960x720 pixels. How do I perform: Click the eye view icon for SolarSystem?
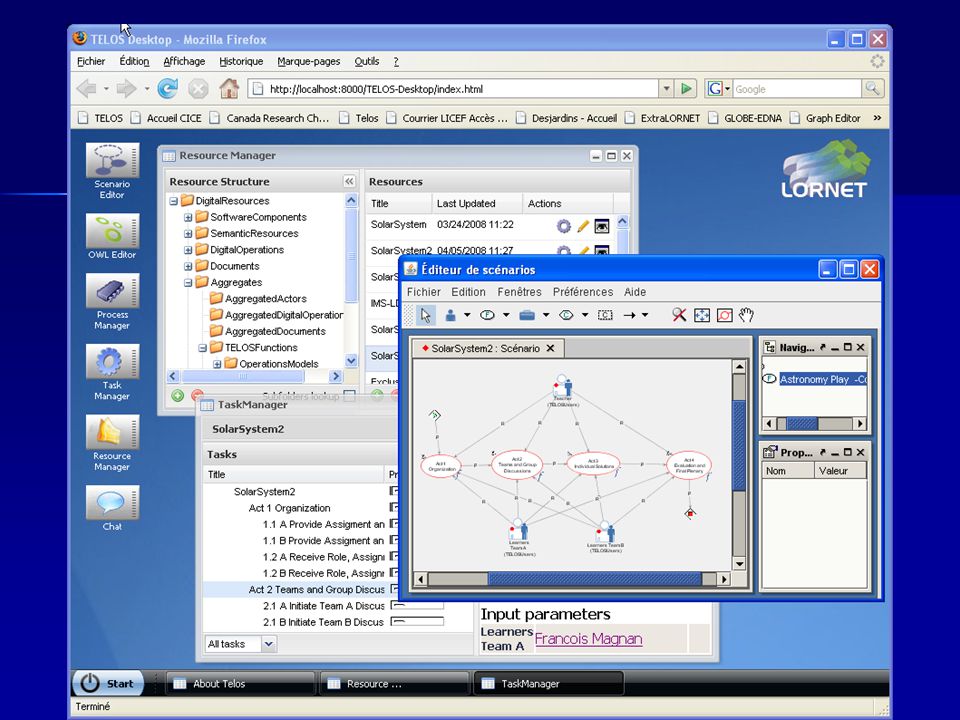(x=602, y=226)
